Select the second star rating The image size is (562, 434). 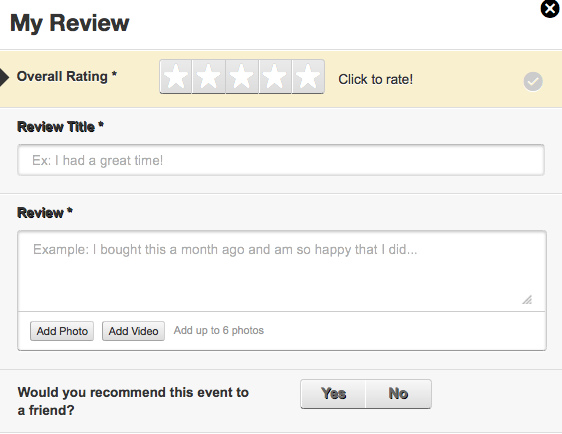pos(209,76)
